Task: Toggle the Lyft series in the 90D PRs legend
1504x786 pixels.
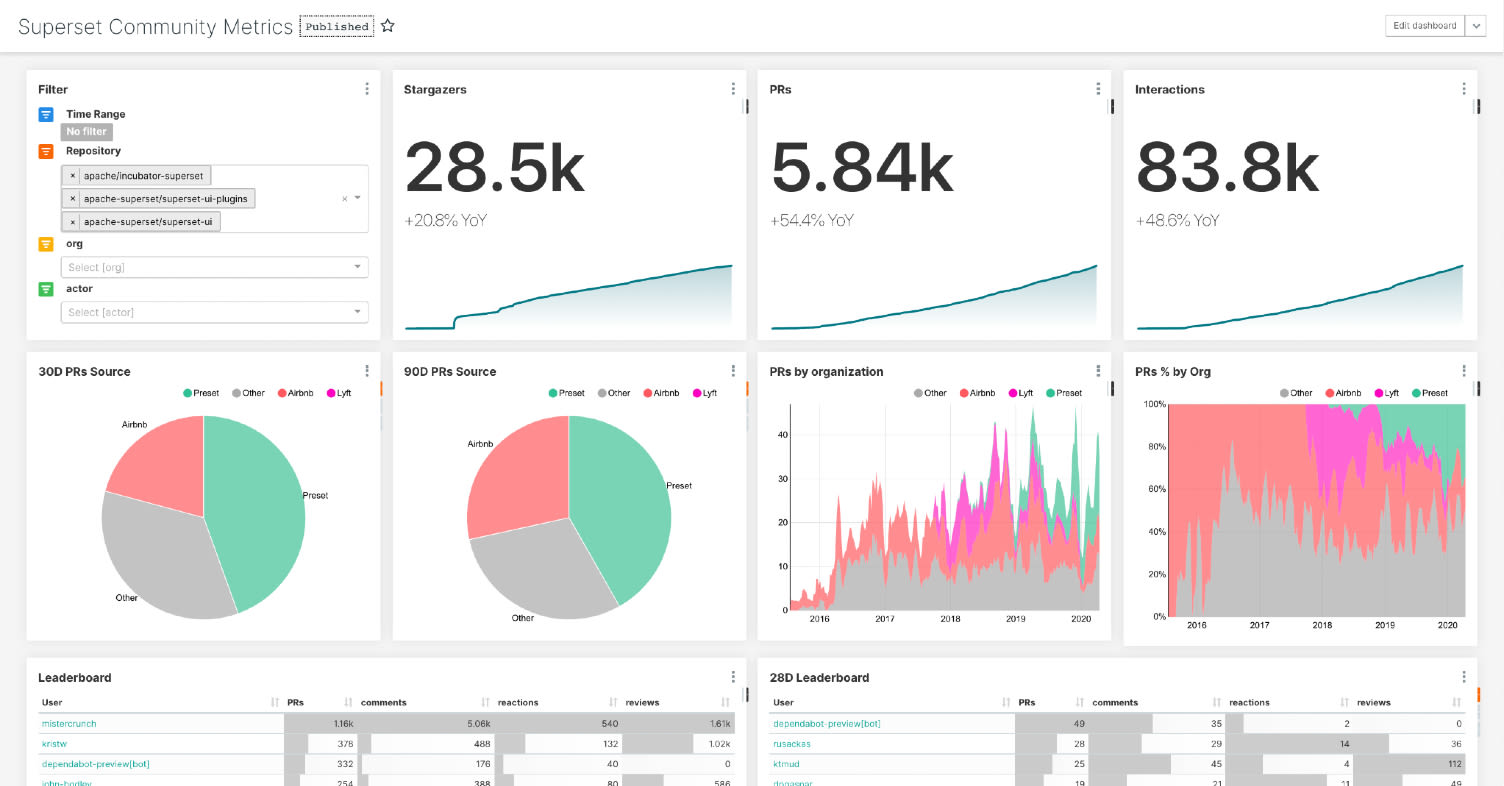Action: (x=703, y=393)
